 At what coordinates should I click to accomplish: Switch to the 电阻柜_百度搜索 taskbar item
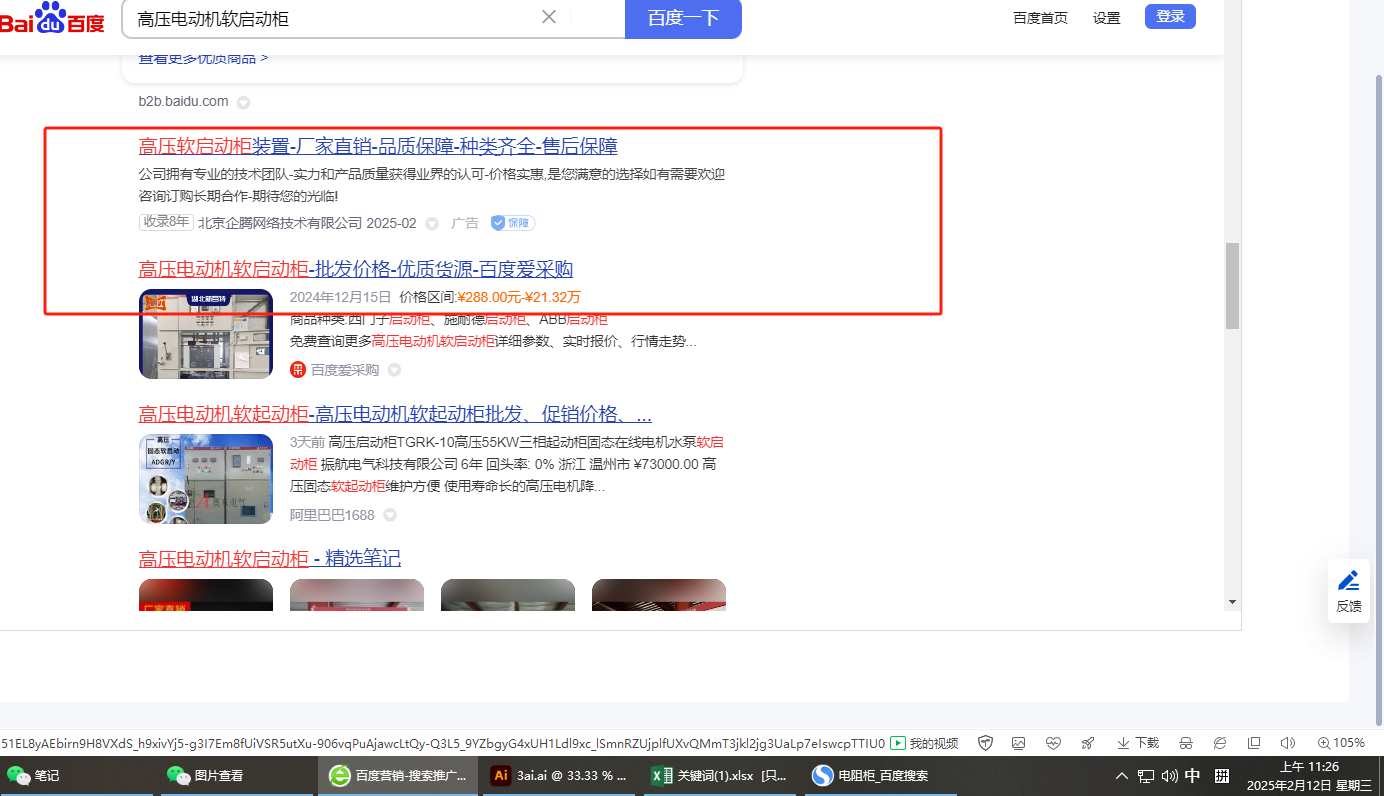pos(880,775)
